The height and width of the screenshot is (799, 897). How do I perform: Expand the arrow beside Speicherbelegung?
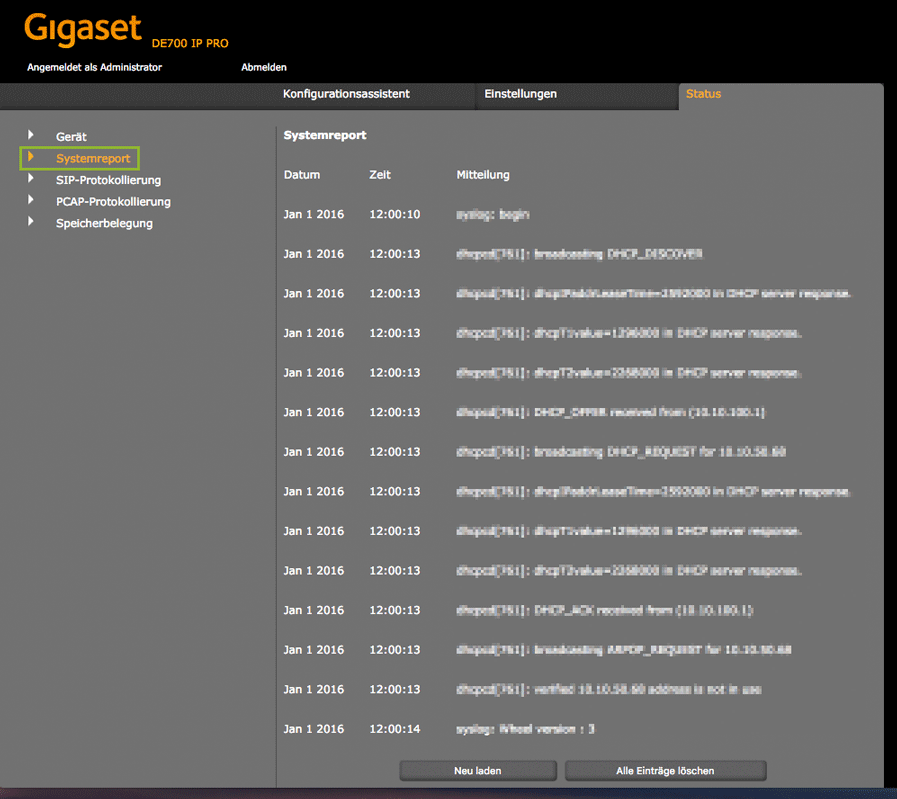[x=31, y=222]
